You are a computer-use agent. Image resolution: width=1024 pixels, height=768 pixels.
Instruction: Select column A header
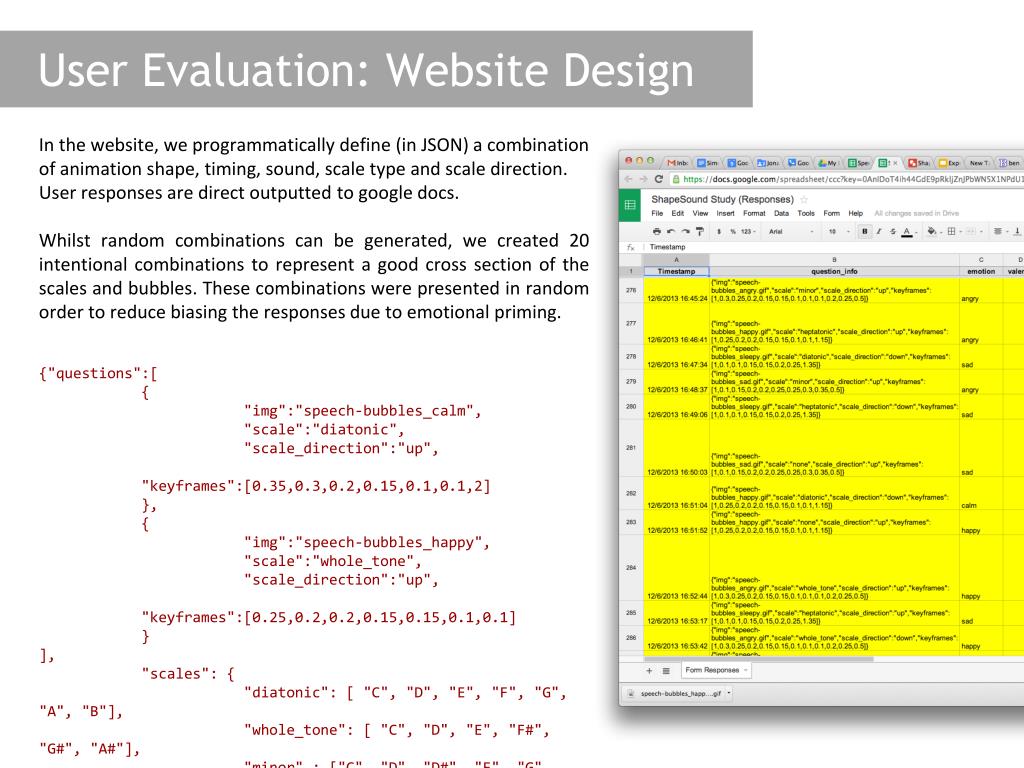(676, 259)
